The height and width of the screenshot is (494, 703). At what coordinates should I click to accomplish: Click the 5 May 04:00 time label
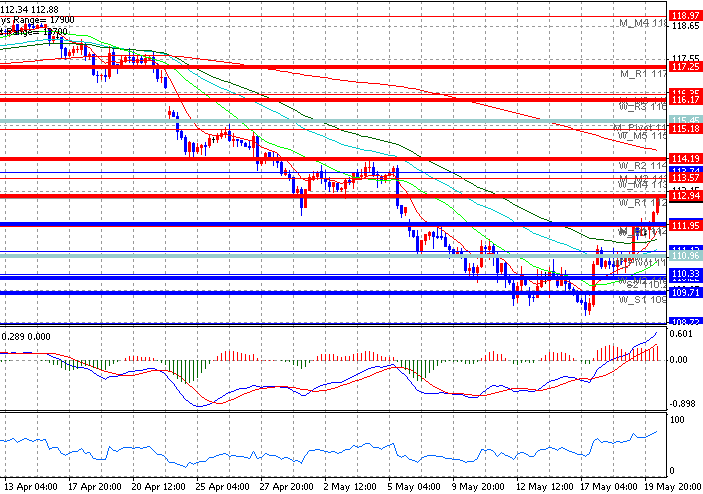[x=414, y=486]
